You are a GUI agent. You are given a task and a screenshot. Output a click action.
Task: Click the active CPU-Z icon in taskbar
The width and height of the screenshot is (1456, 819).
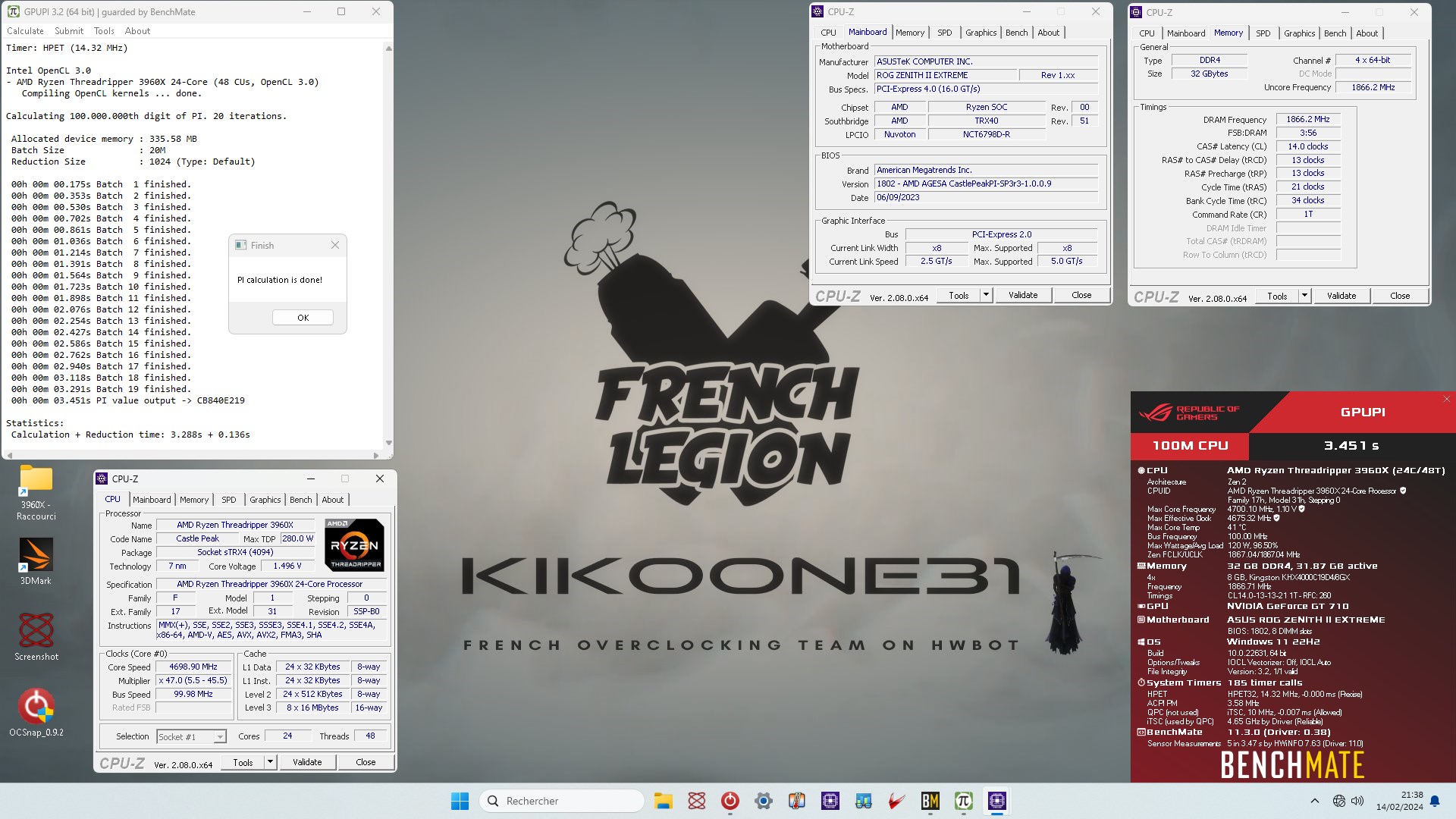997,801
